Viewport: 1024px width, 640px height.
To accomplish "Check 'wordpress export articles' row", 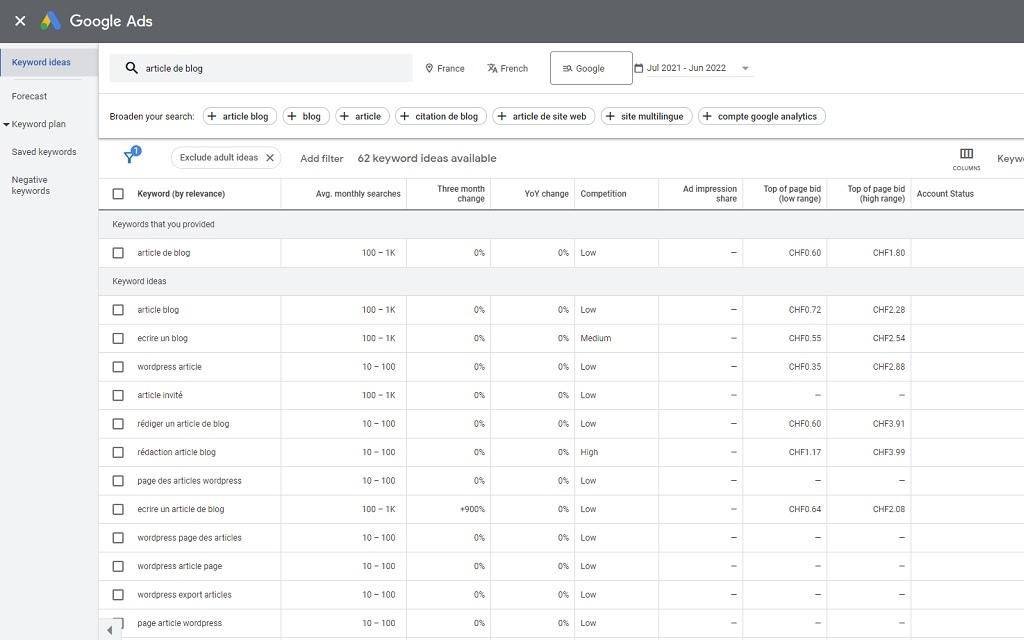I will (118, 595).
